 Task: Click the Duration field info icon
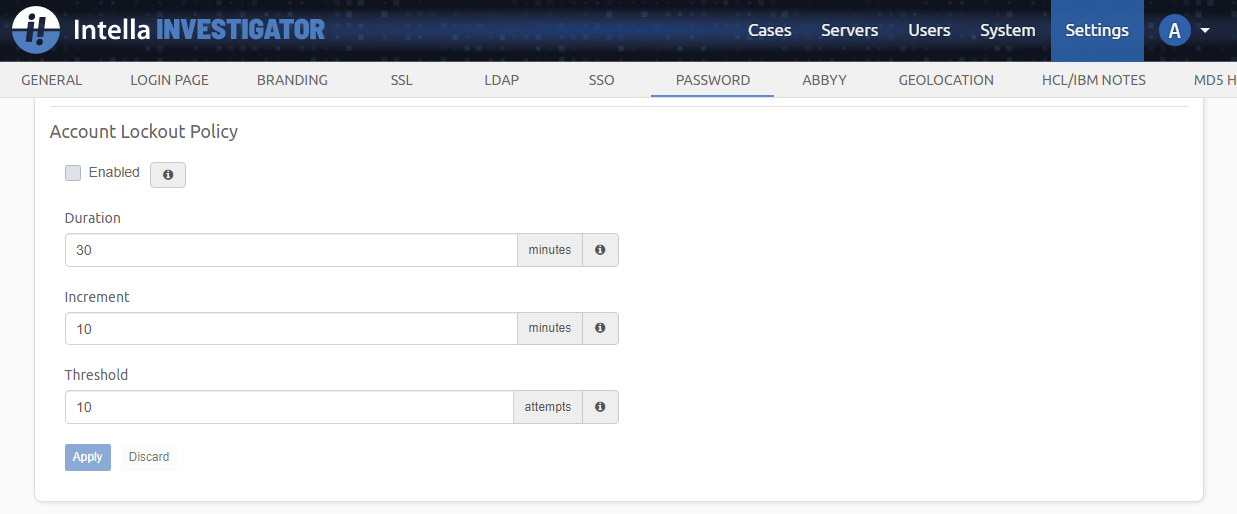[x=600, y=250]
